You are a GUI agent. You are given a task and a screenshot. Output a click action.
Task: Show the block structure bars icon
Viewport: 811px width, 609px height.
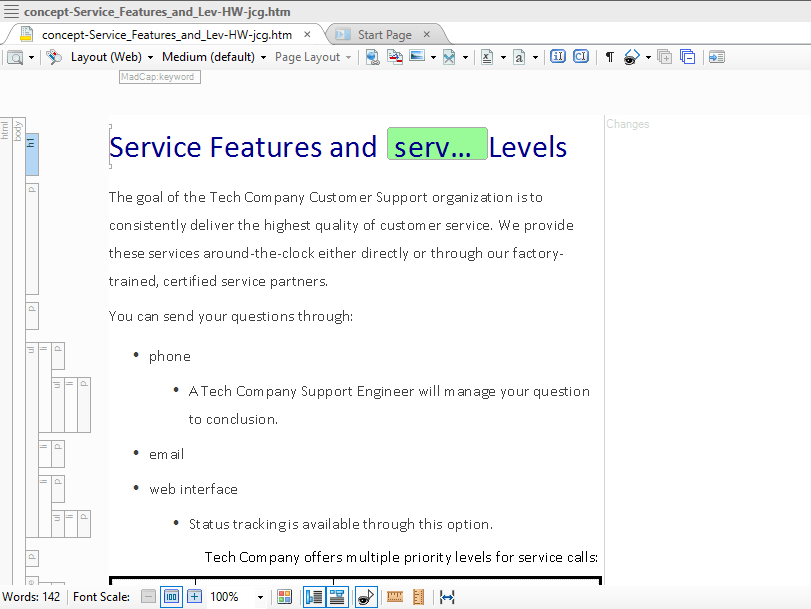[314, 597]
